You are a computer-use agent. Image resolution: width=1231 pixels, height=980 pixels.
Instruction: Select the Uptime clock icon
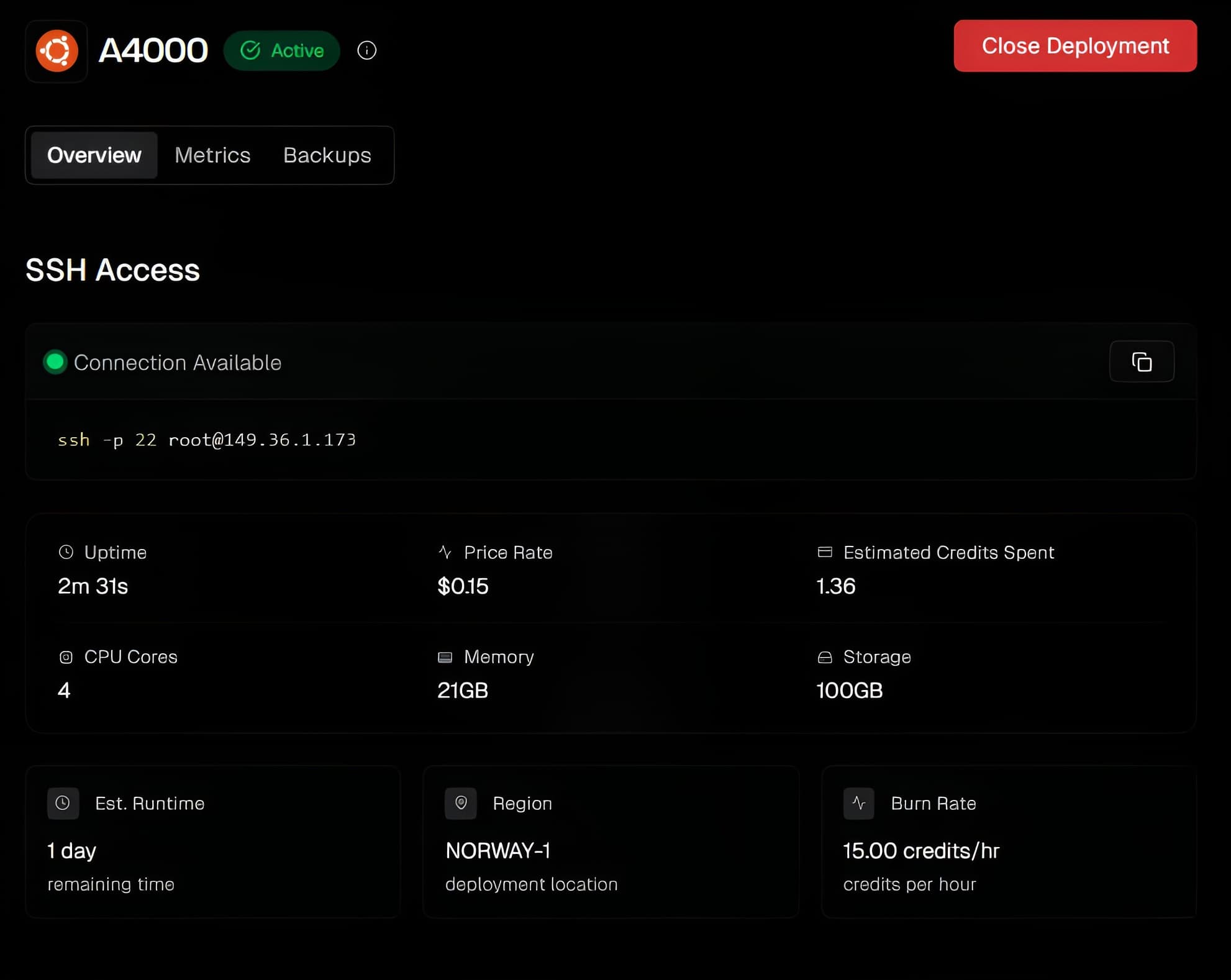point(65,551)
